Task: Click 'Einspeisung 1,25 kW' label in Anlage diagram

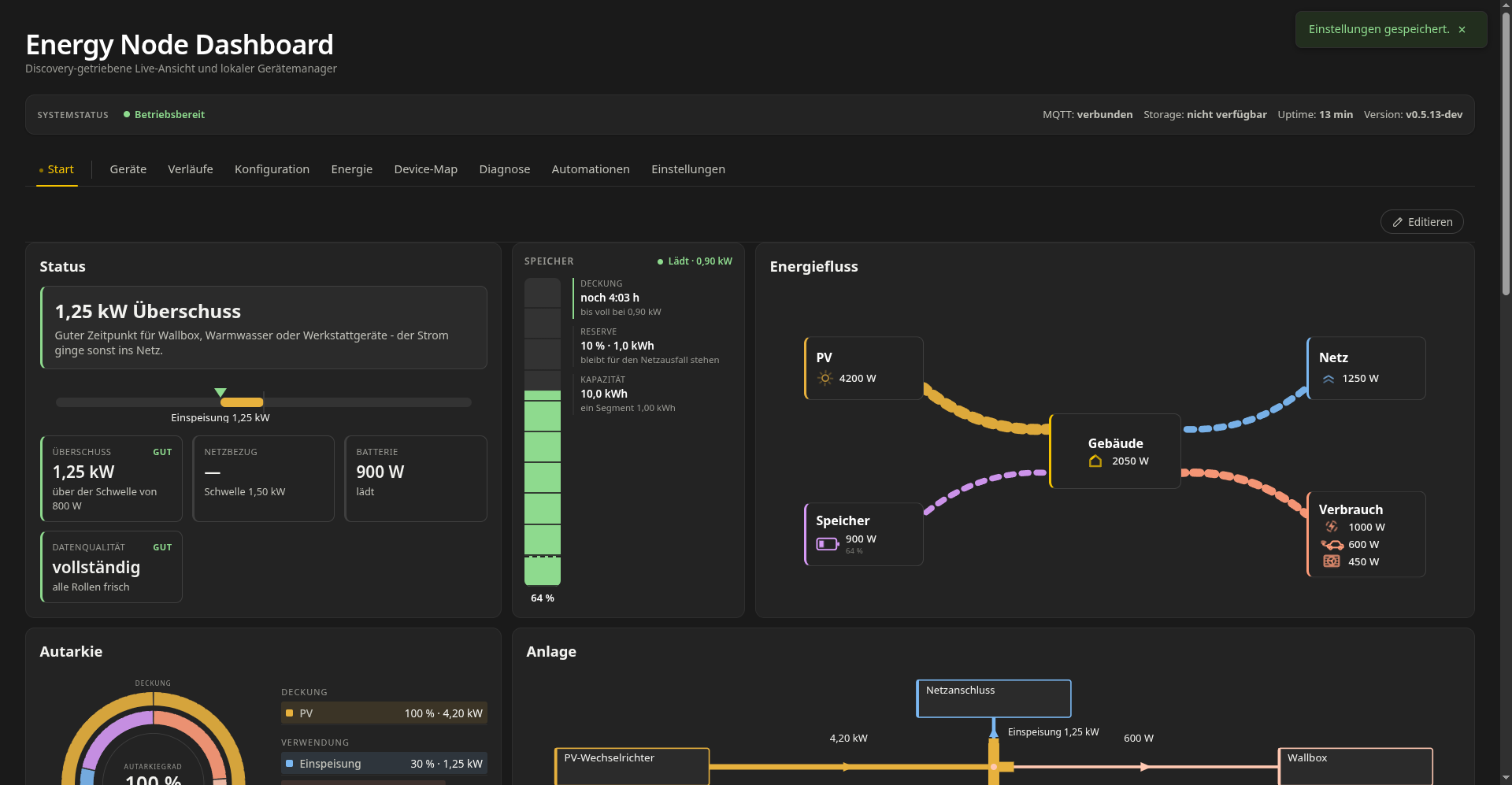Action: (1054, 732)
